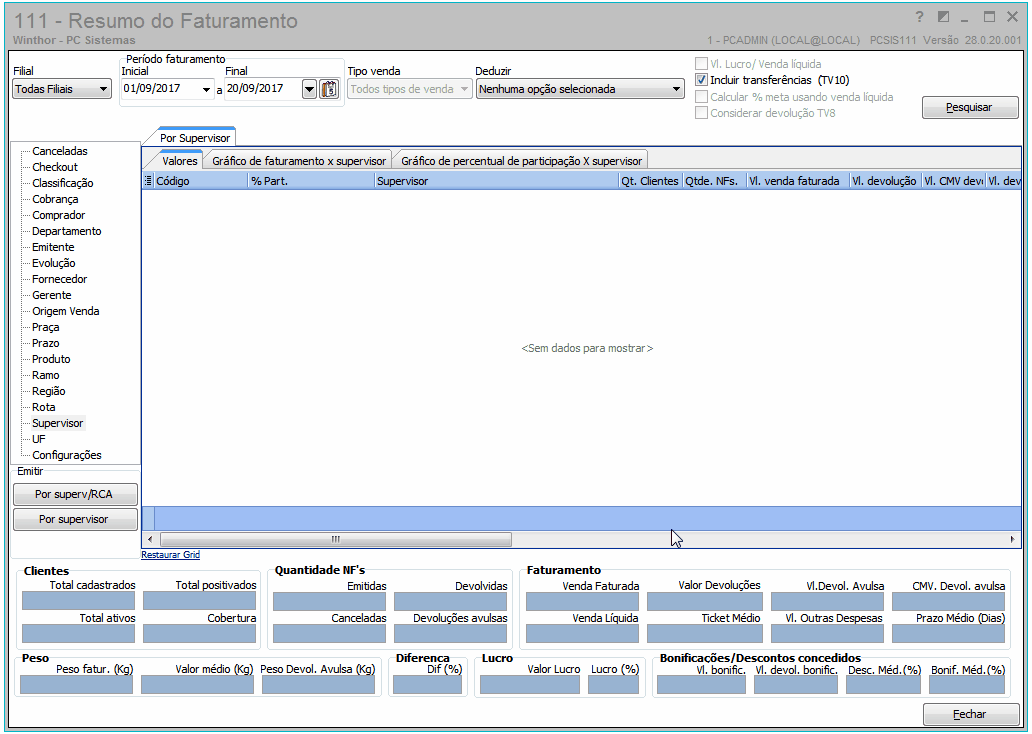Click the title bar note icon
Screen dimensions: 1032x734
943,17
